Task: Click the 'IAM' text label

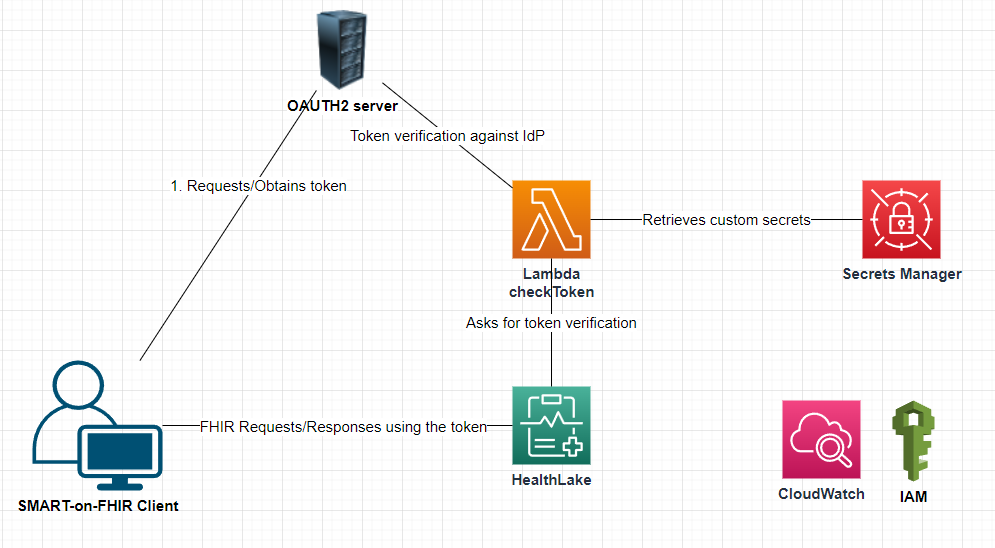Action: tap(913, 497)
